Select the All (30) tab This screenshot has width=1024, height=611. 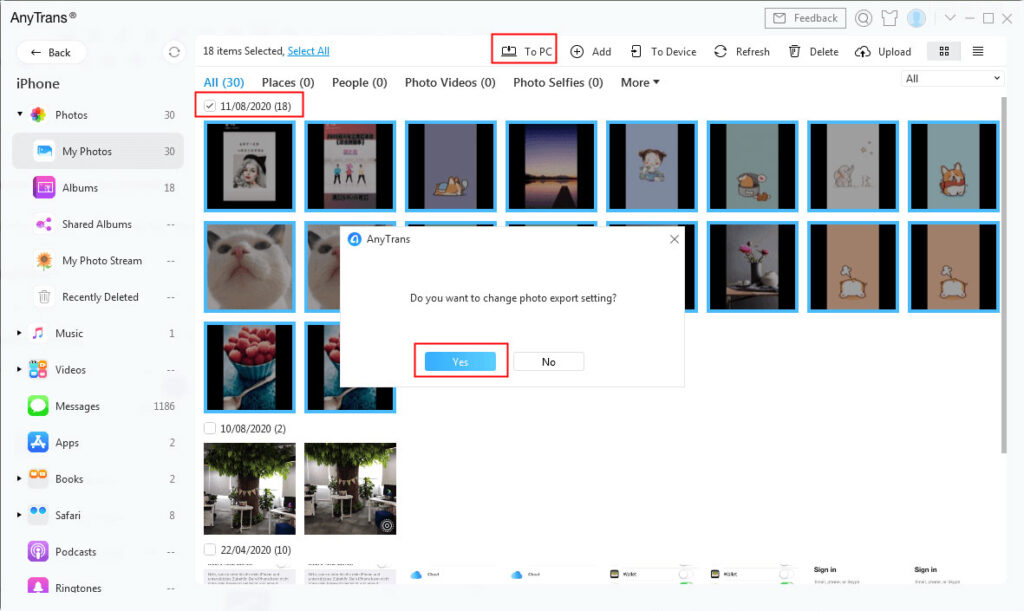[x=223, y=82]
